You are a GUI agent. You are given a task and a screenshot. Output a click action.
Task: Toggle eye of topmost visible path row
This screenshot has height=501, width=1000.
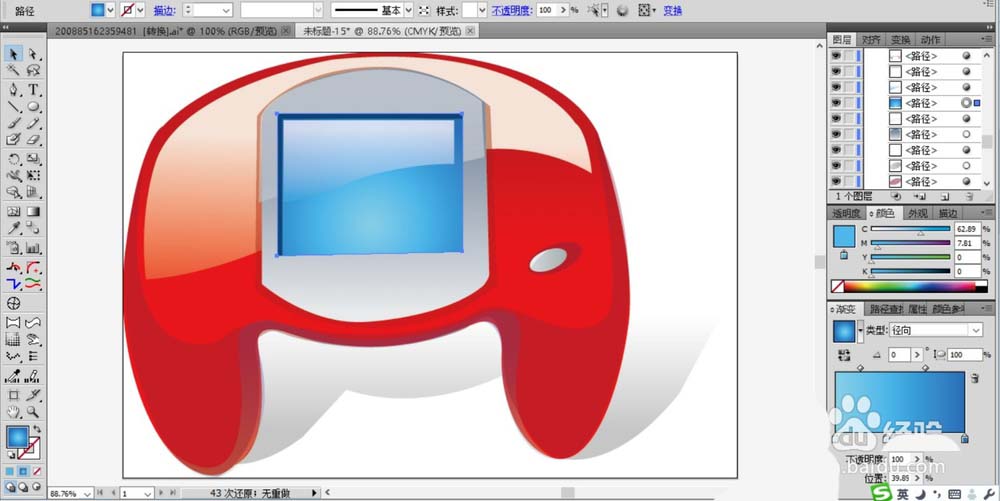836,56
